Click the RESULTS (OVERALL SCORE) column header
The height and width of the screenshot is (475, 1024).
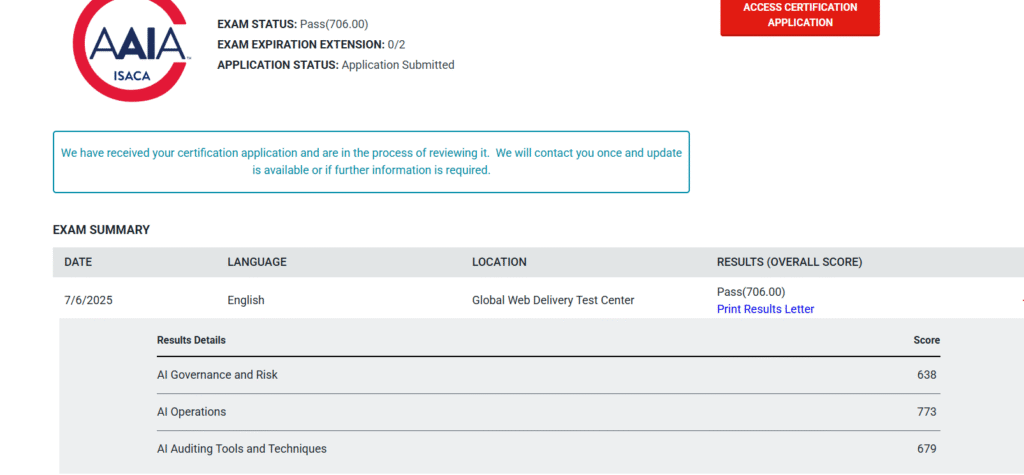point(789,262)
